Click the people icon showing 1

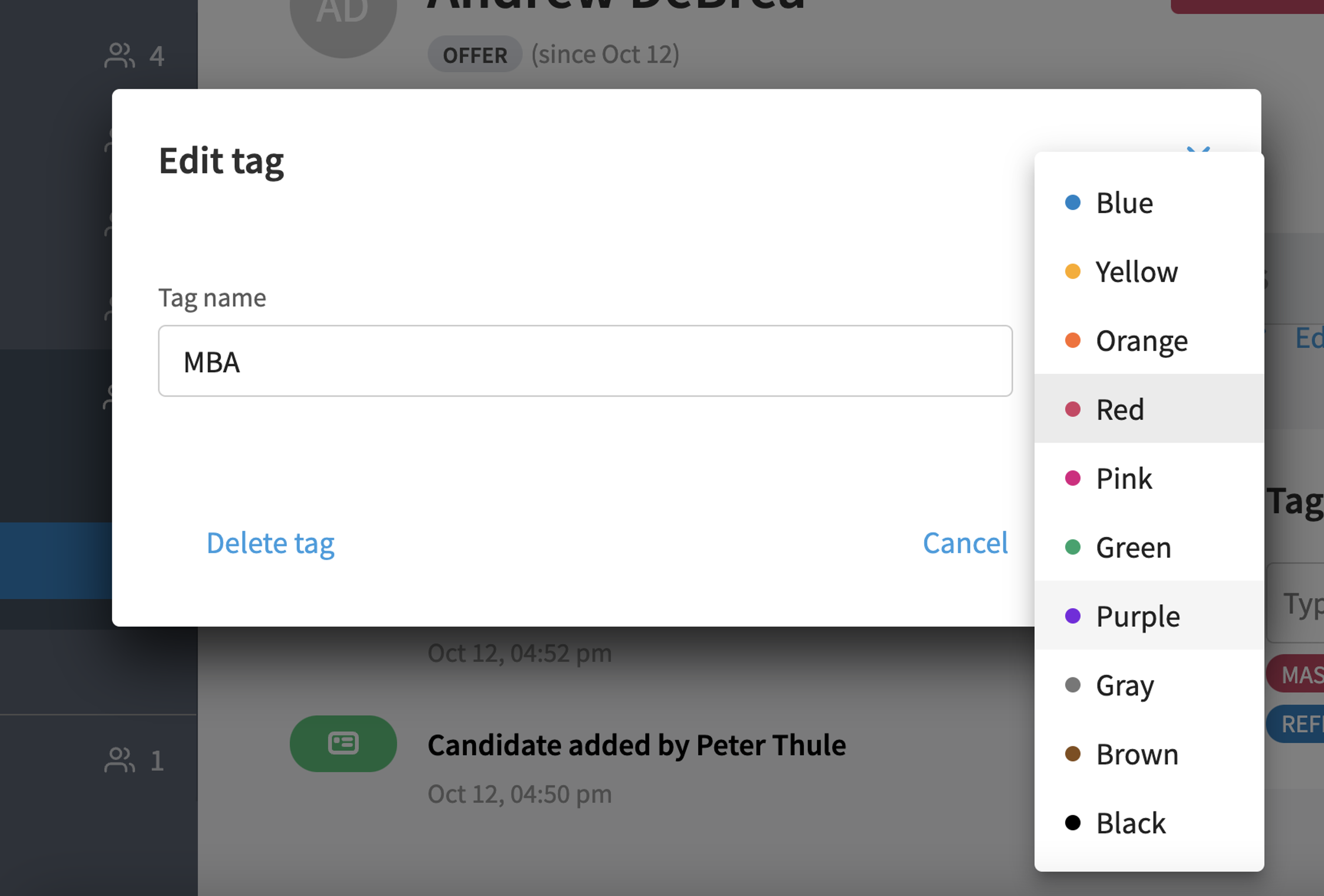[120, 760]
